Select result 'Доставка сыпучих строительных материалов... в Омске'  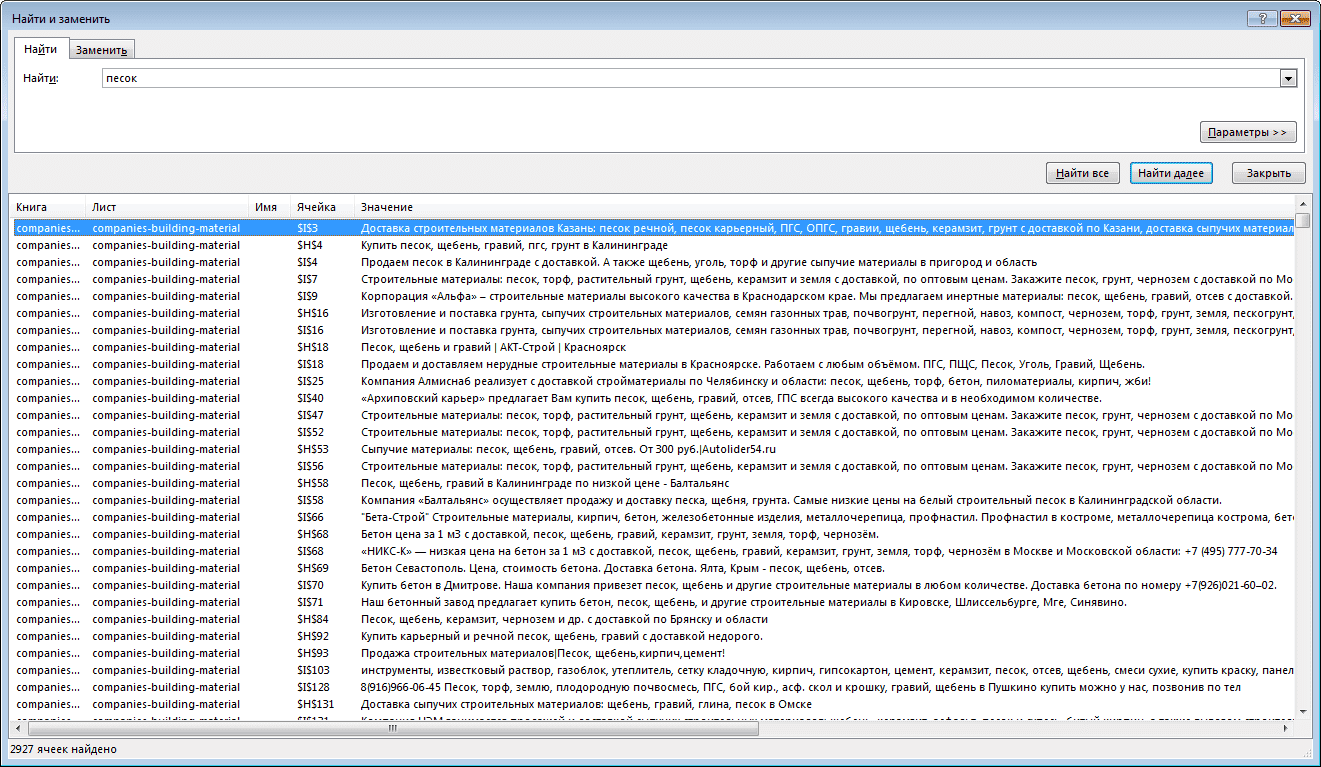(652, 704)
